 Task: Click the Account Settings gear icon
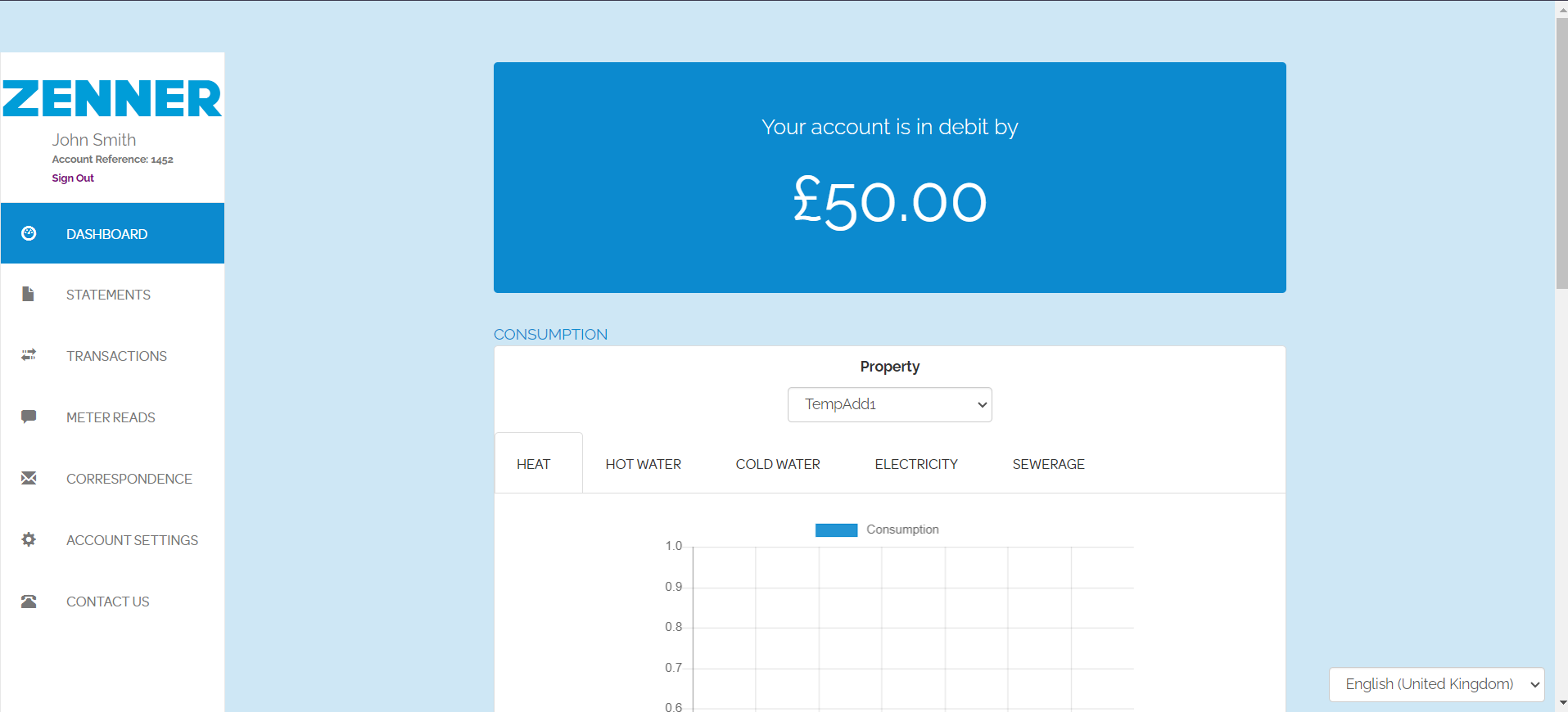(29, 539)
